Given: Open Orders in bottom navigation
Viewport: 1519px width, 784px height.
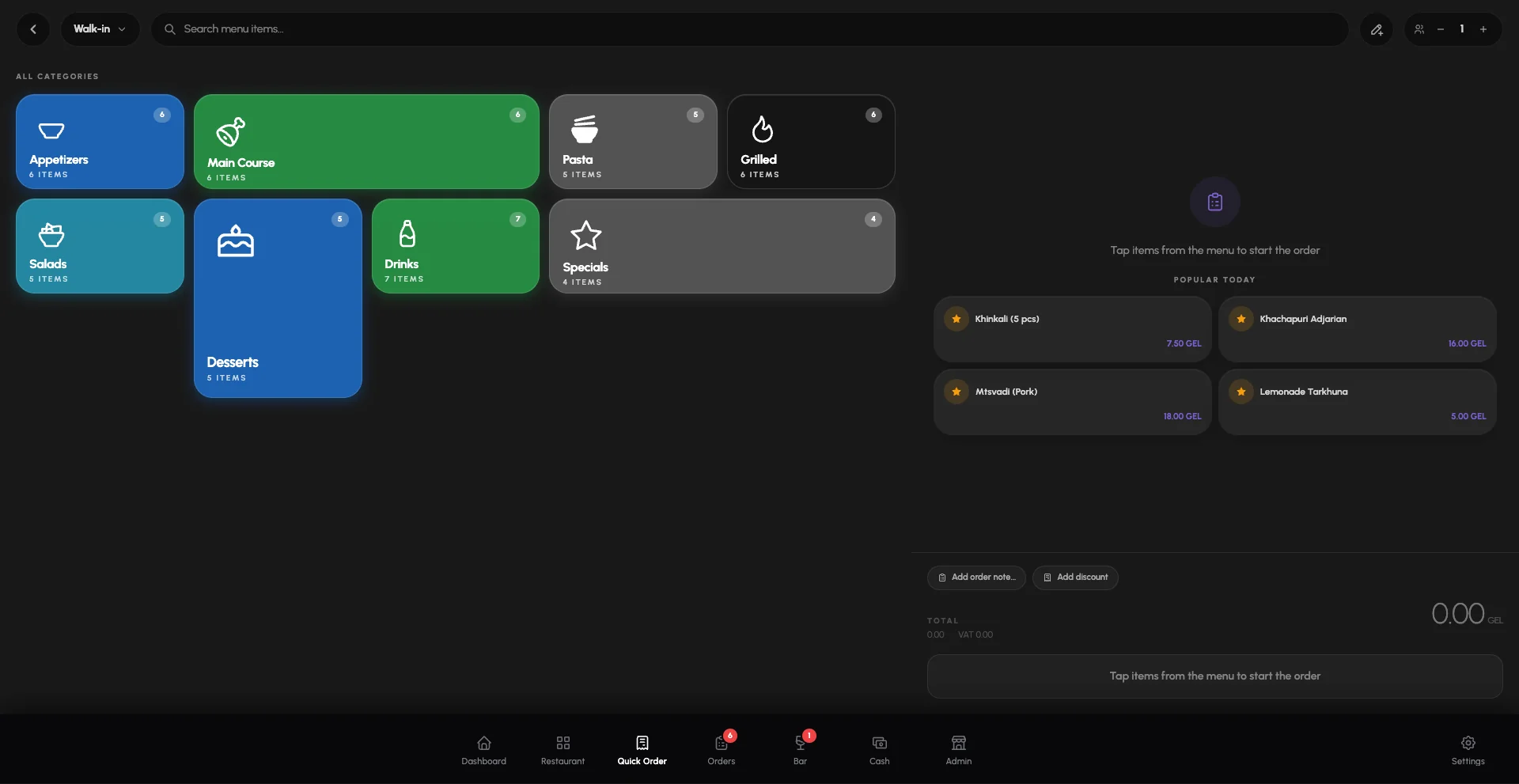Looking at the screenshot, I should click(722, 750).
